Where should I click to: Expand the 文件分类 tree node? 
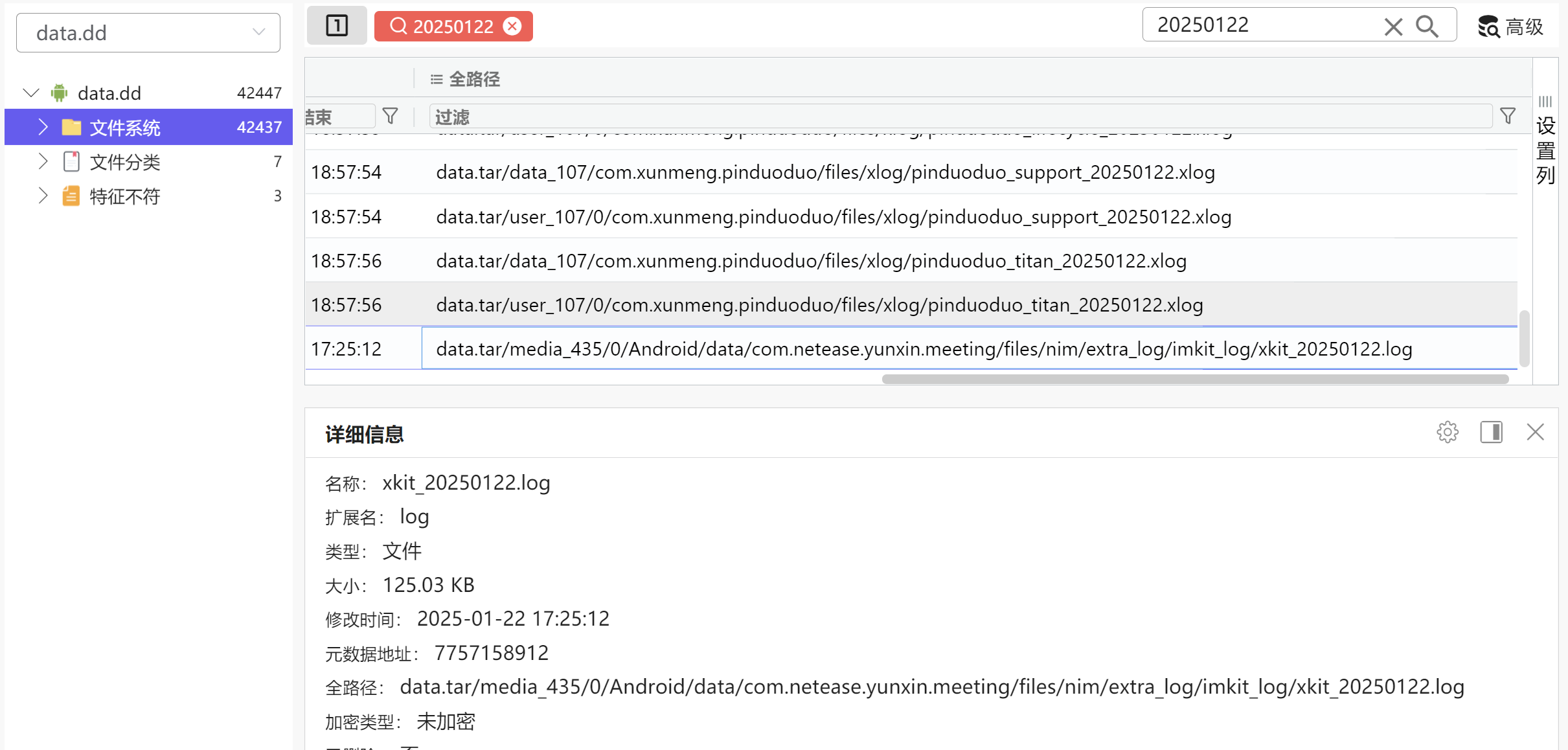(x=43, y=161)
